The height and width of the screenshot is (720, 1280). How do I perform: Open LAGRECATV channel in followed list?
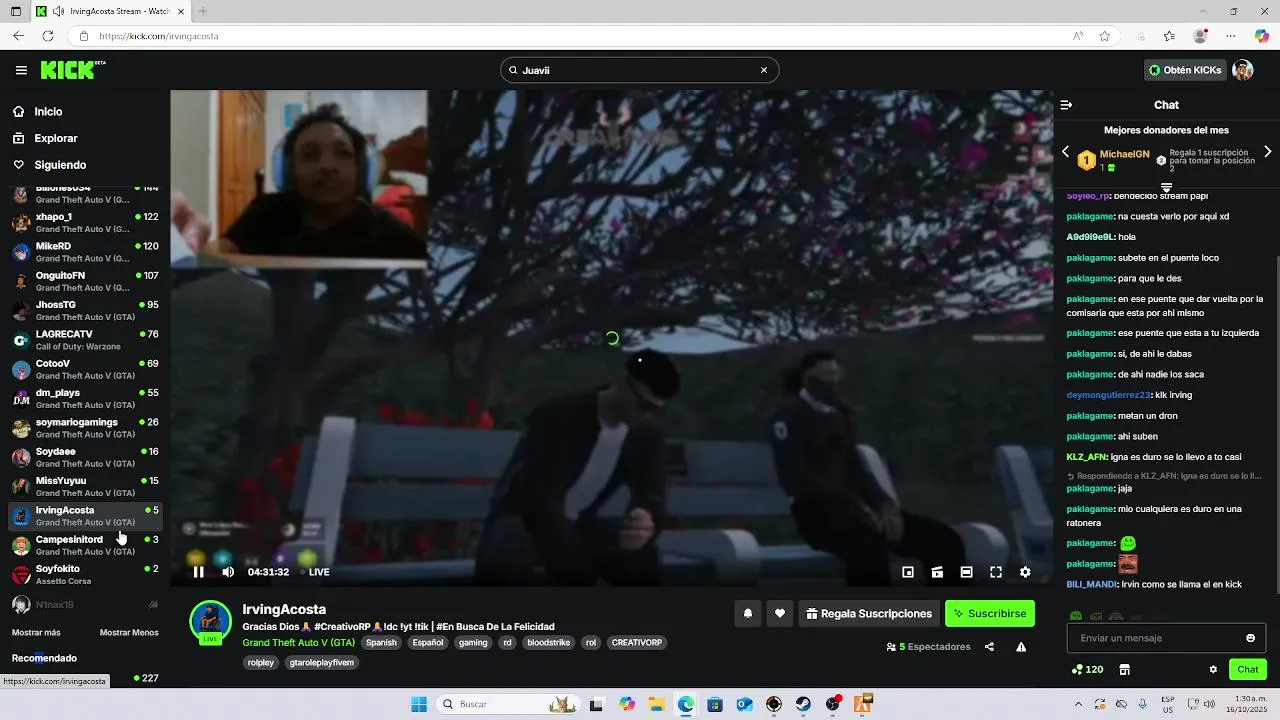point(85,340)
